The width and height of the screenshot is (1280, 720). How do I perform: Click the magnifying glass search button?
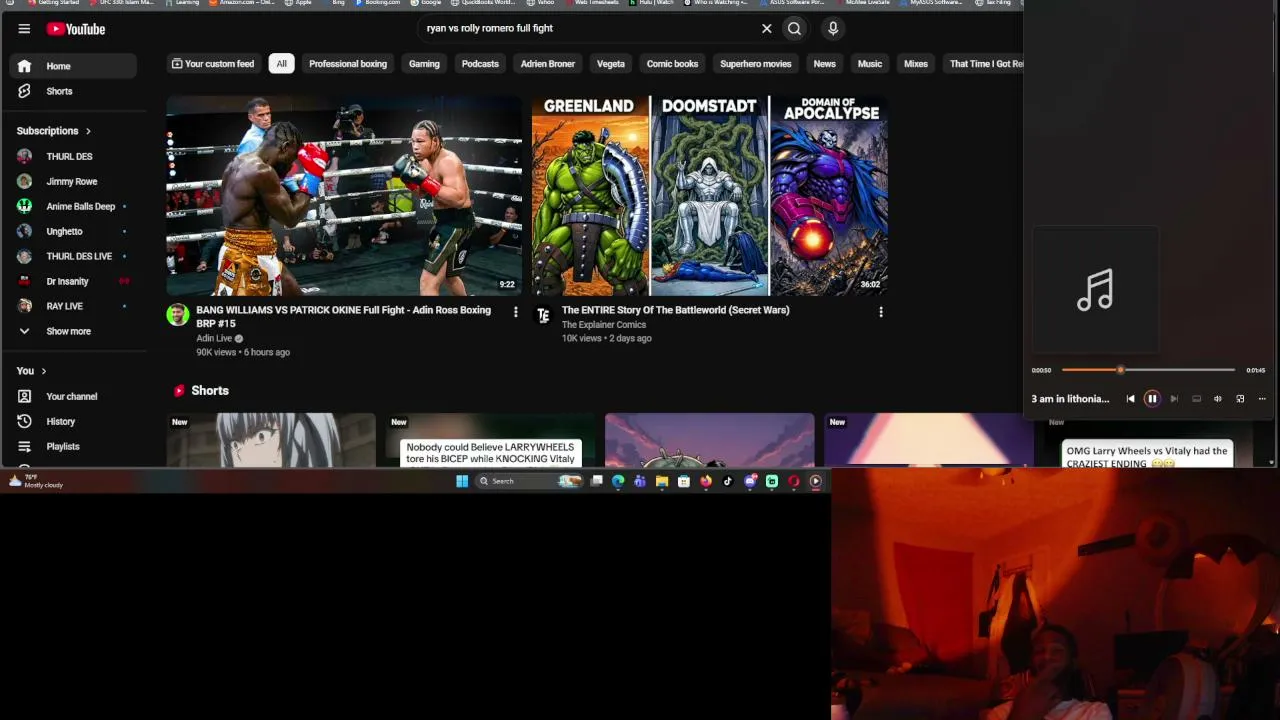[794, 28]
